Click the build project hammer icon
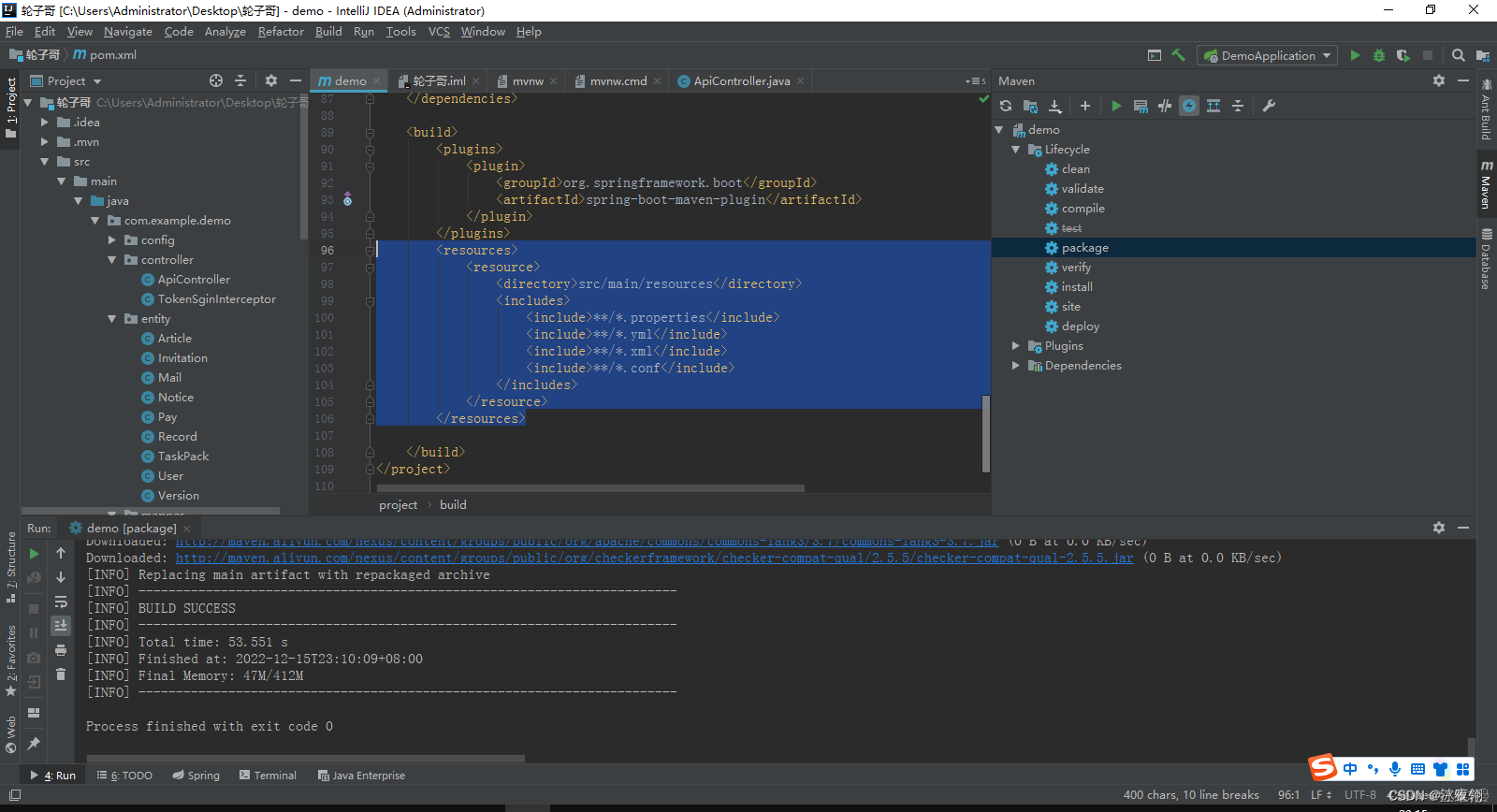Viewport: 1497px width, 812px height. (x=1179, y=55)
